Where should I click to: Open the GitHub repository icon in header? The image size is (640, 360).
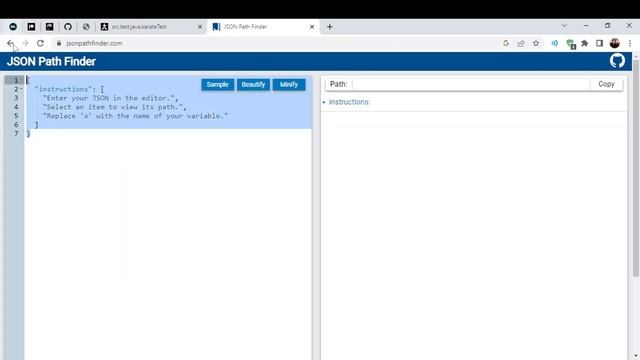[617, 61]
